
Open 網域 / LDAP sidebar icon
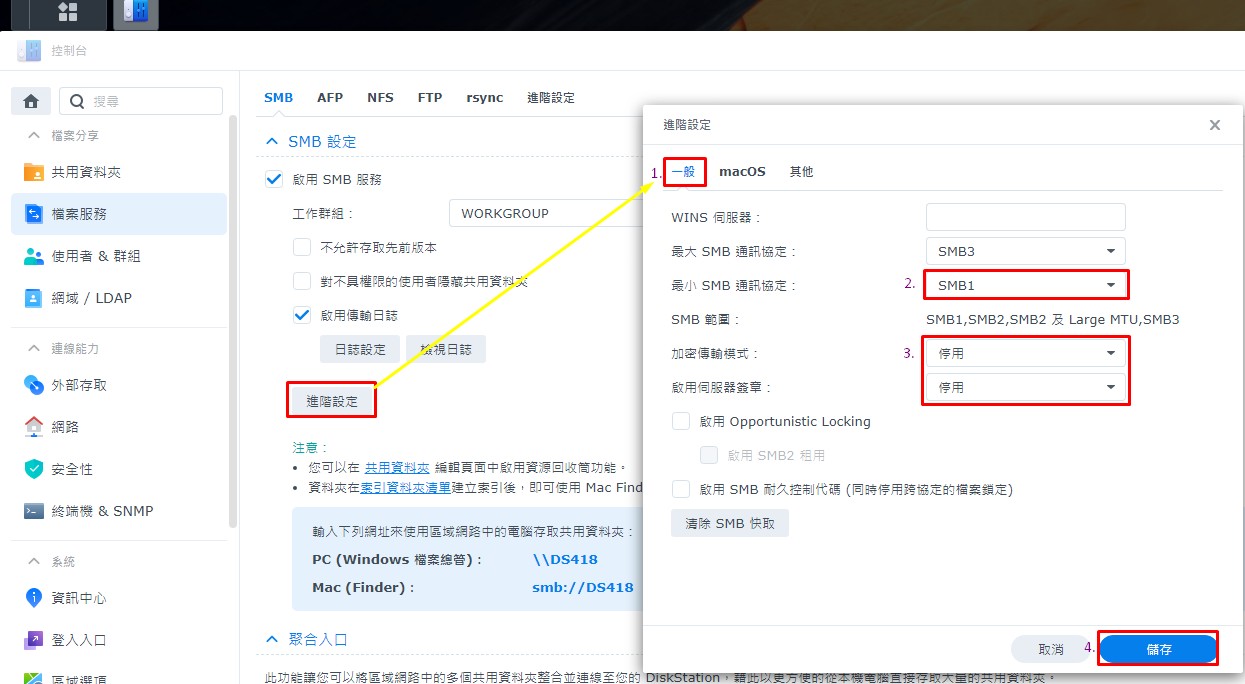(x=34, y=298)
